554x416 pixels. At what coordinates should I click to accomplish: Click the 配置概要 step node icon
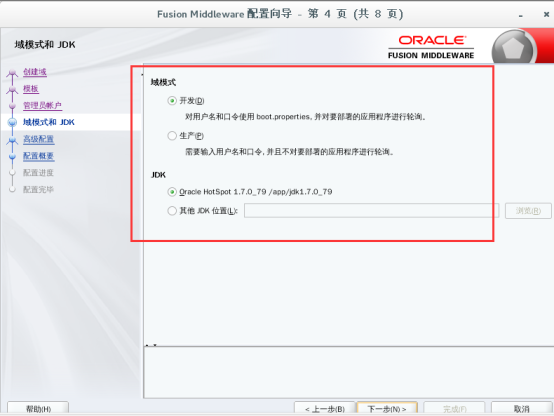click(12, 156)
